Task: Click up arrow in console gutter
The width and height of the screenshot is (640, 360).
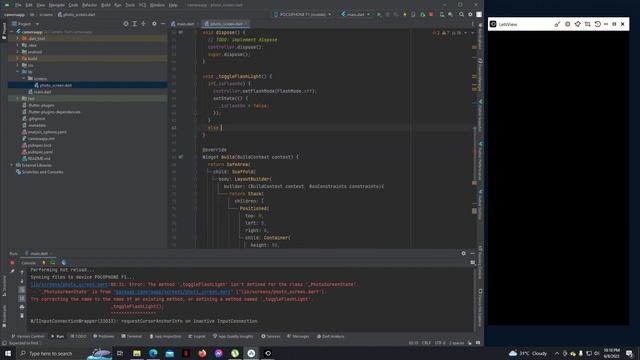Action: click(x=22, y=272)
